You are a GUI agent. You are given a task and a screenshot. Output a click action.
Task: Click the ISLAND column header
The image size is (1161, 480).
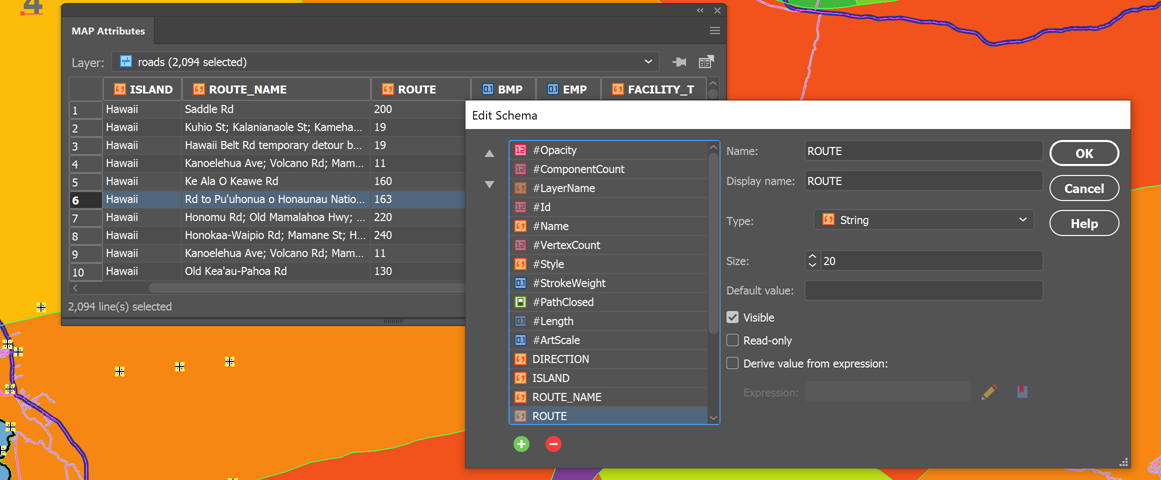(142, 90)
